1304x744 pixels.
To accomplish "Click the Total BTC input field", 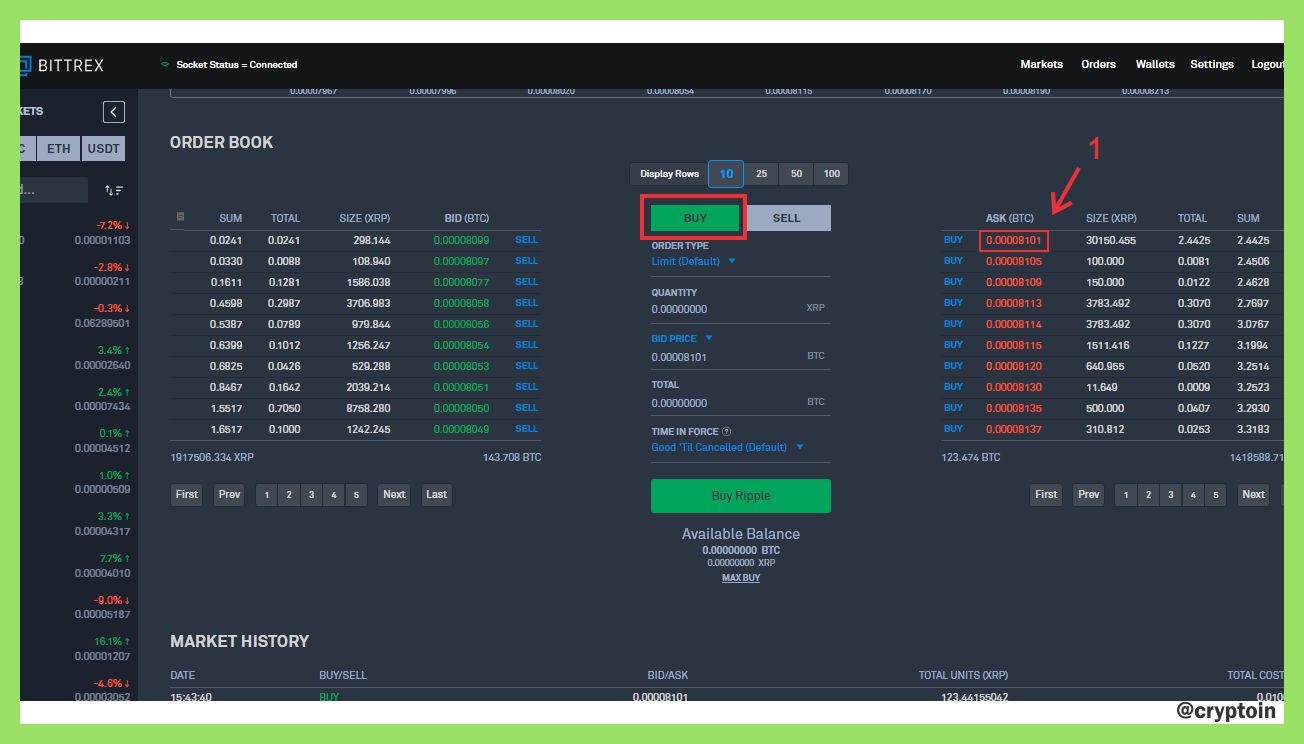I will coord(740,403).
